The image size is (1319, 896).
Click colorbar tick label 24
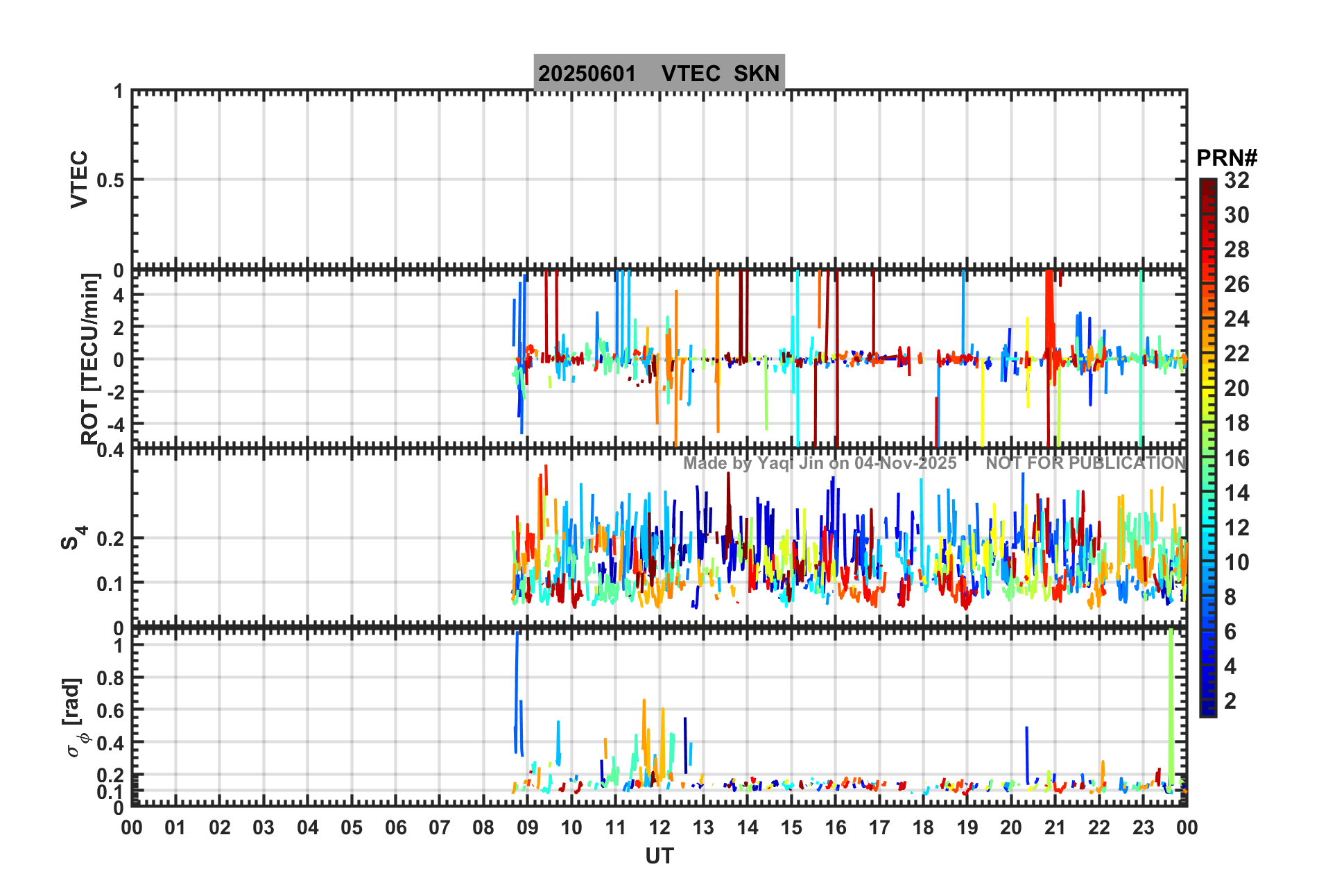pyautogui.click(x=1236, y=319)
